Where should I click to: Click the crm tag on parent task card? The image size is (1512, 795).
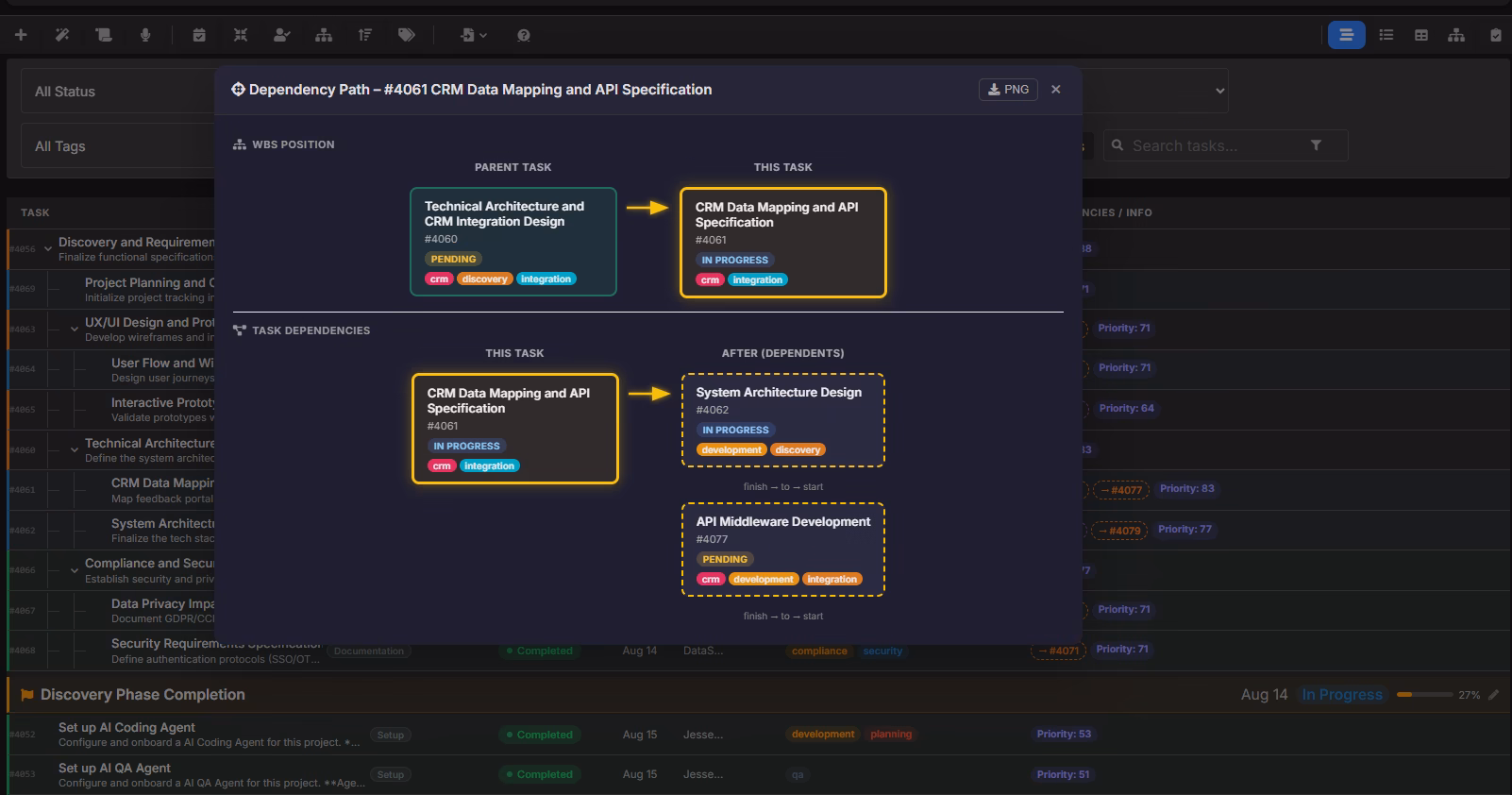tap(440, 279)
